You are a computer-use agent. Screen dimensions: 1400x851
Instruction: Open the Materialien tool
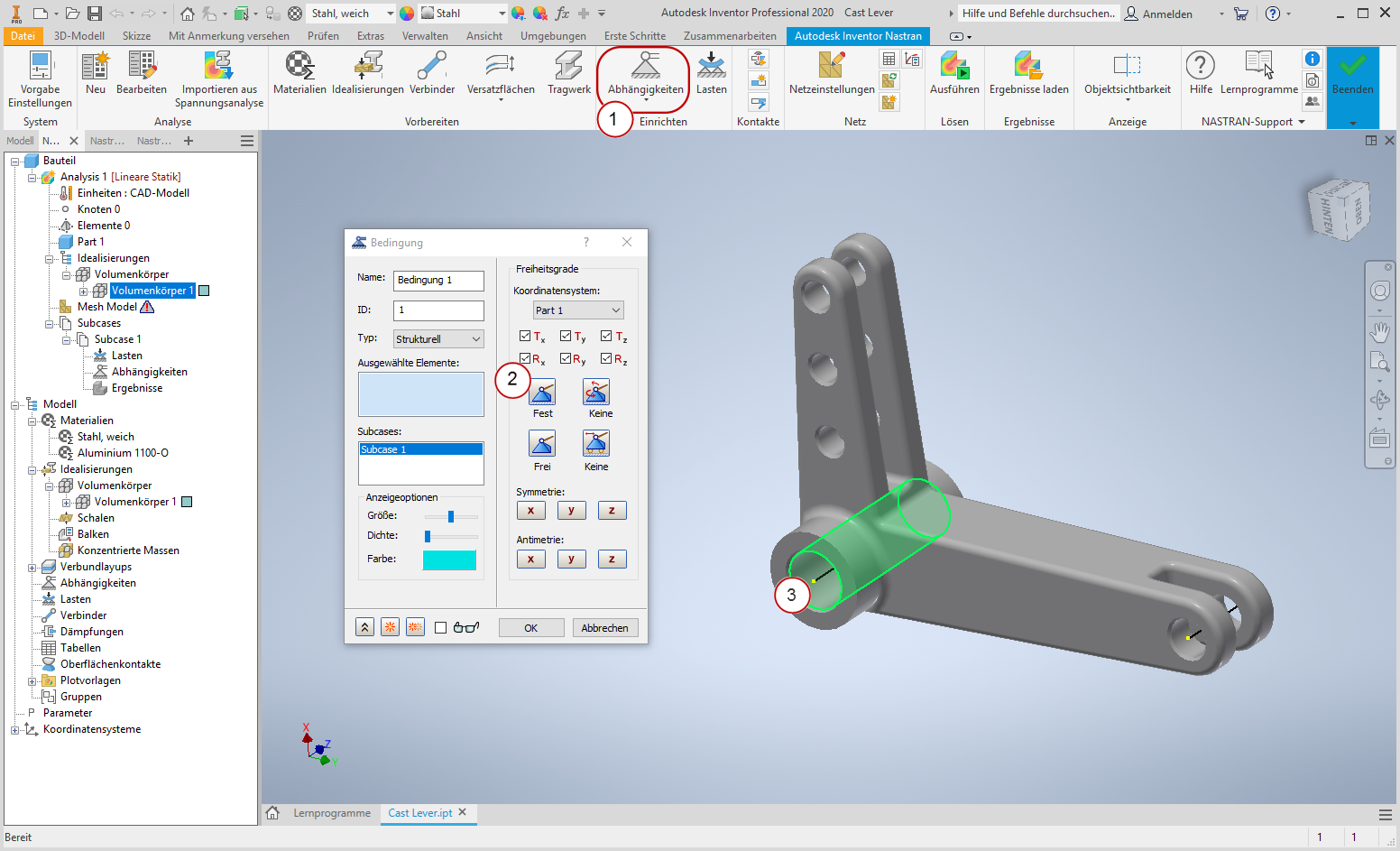tap(299, 73)
